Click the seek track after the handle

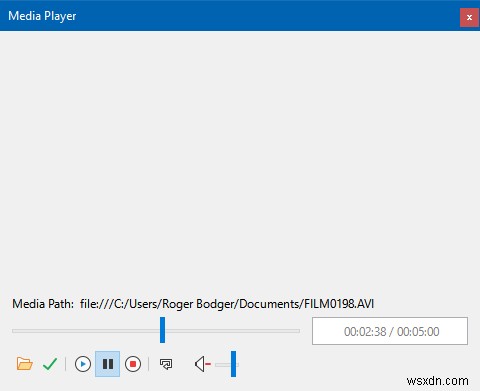point(232,331)
